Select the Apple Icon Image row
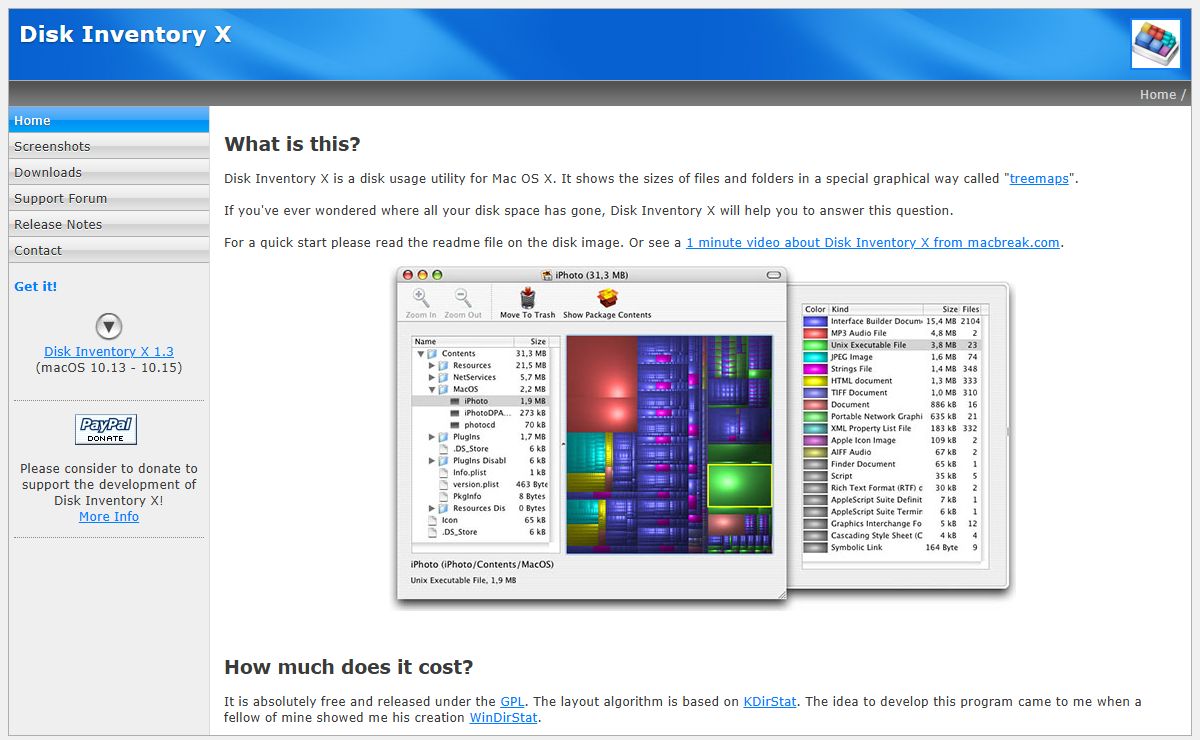This screenshot has height=740, width=1200. [892, 440]
